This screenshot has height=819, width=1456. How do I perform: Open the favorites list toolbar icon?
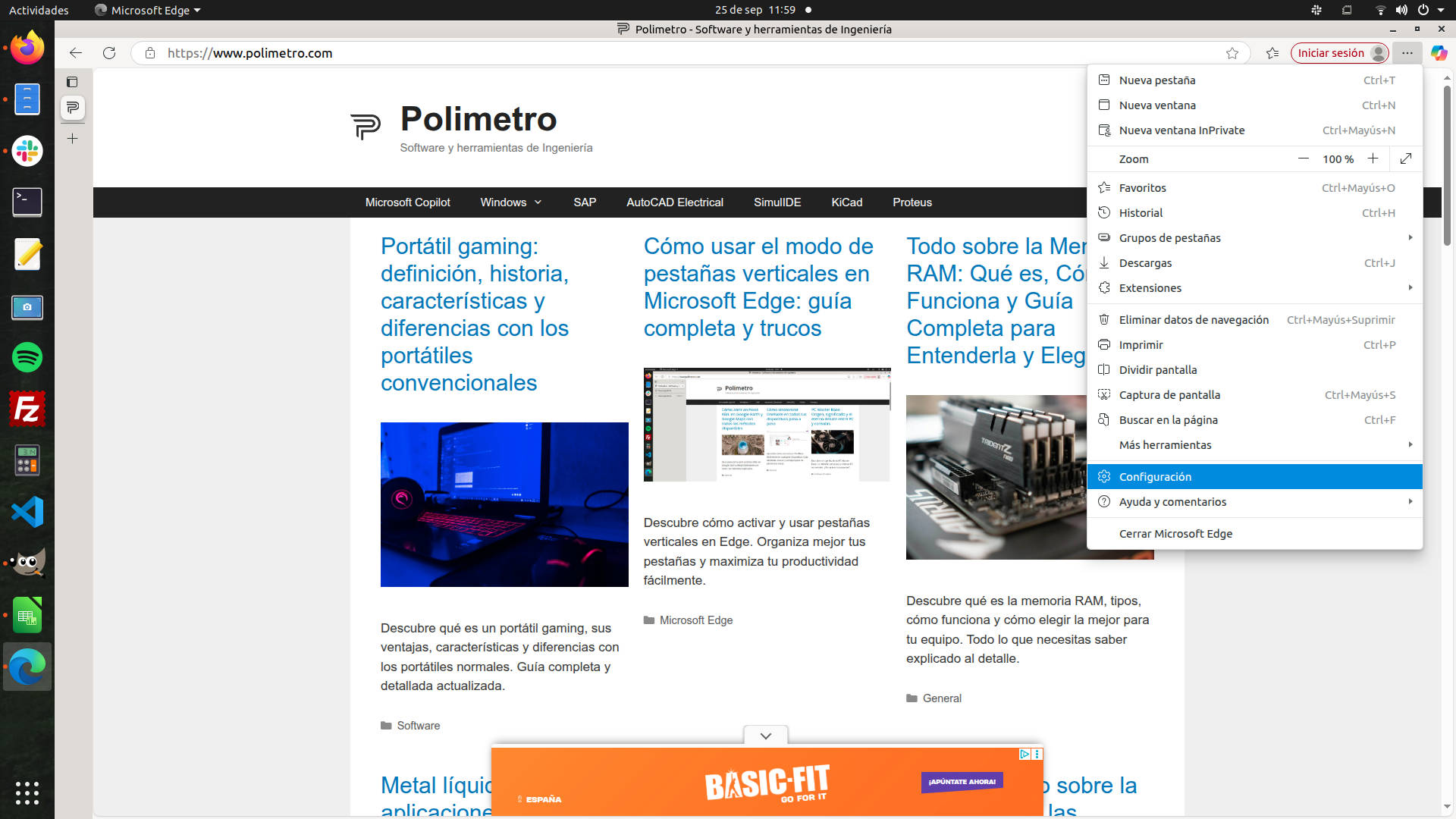click(1272, 53)
